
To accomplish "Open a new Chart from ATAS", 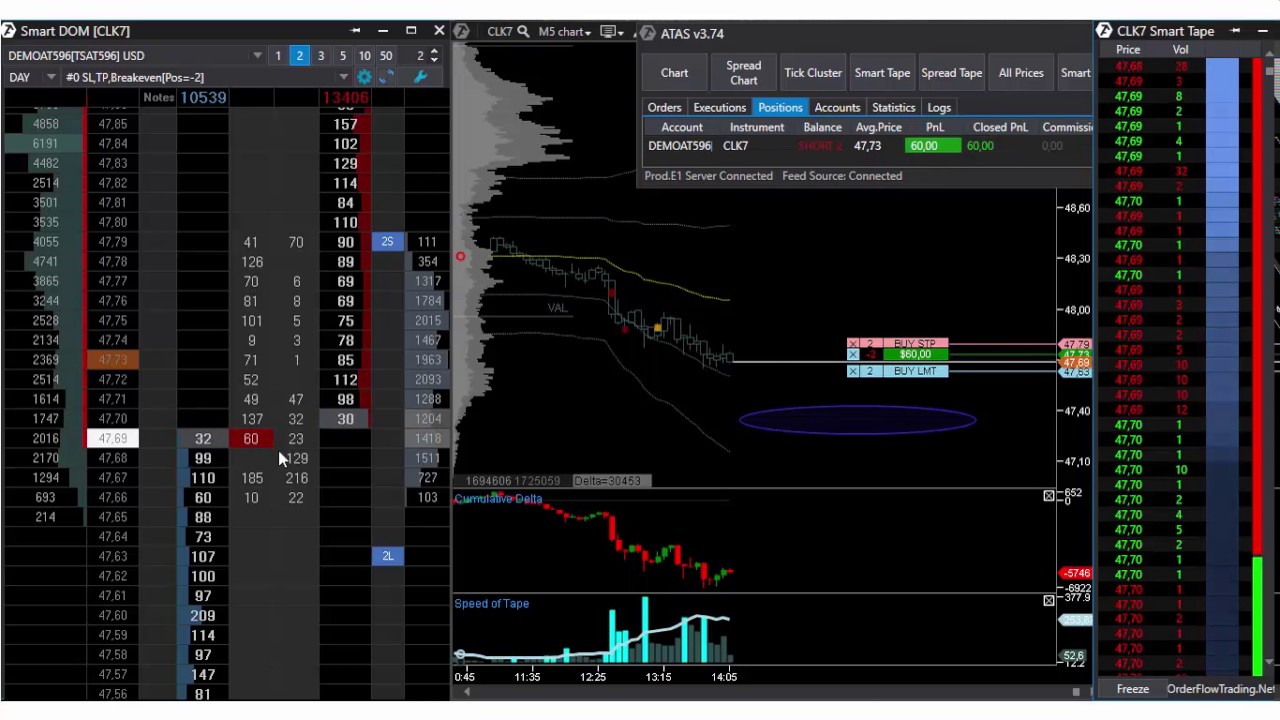I will (674, 73).
